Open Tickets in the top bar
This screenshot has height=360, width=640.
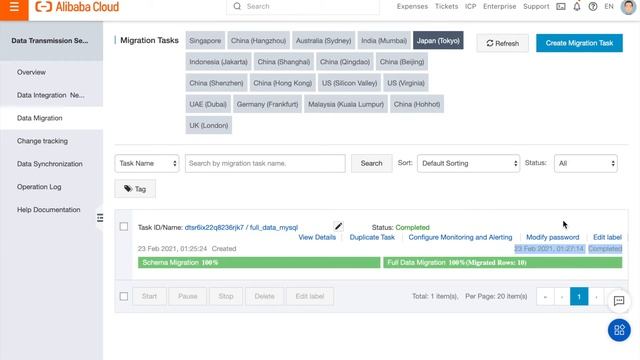(x=447, y=7)
